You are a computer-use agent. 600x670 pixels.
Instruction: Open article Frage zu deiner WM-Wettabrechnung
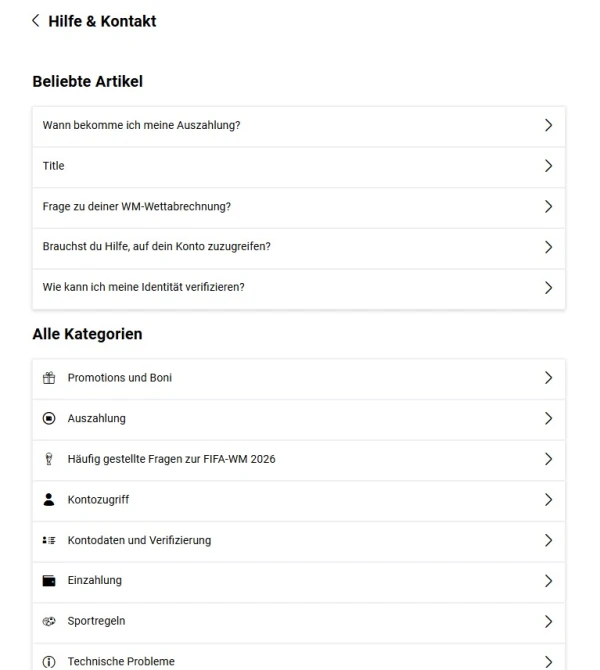[x=299, y=207]
